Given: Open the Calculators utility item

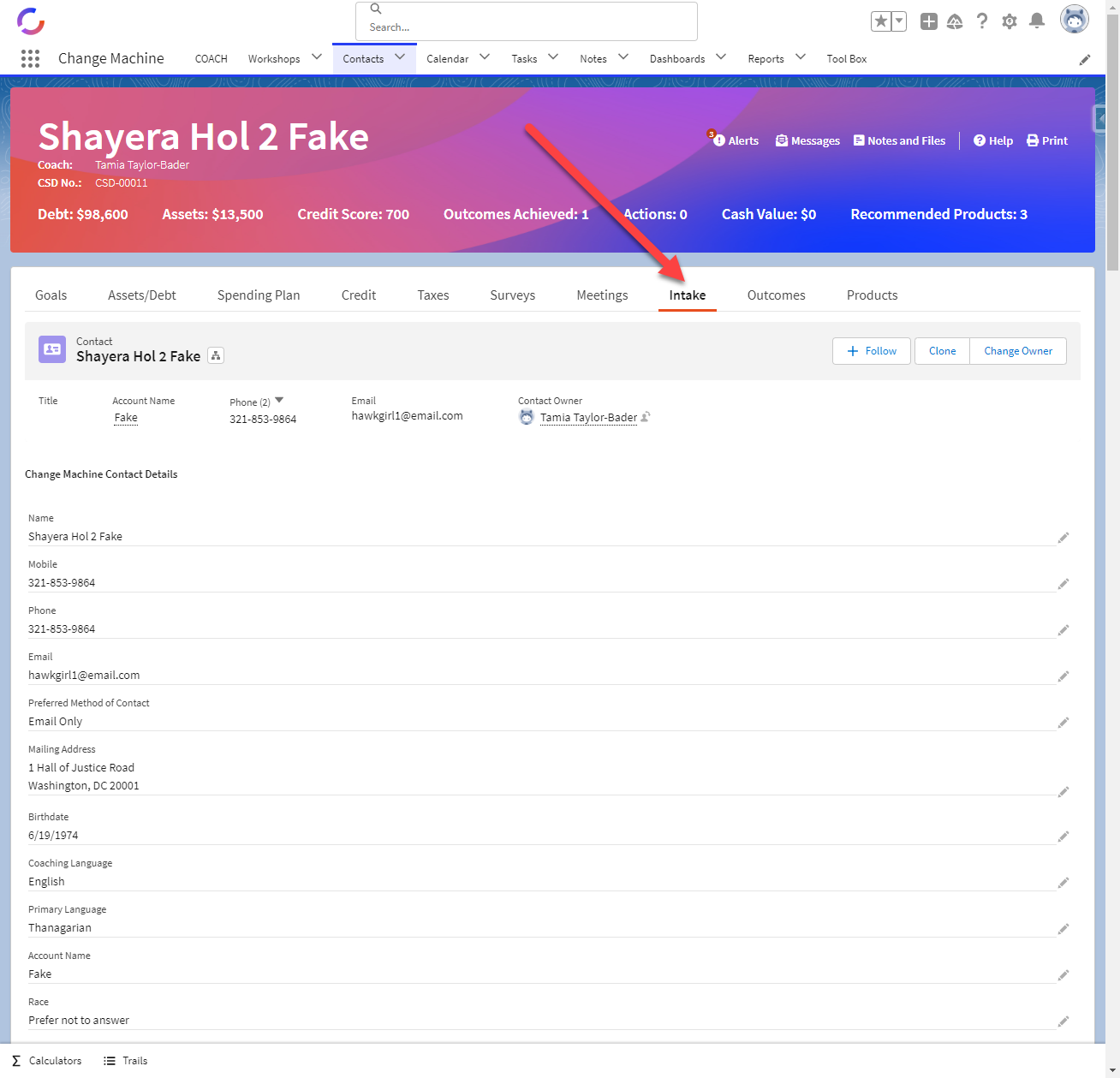Looking at the screenshot, I should 47,1061.
